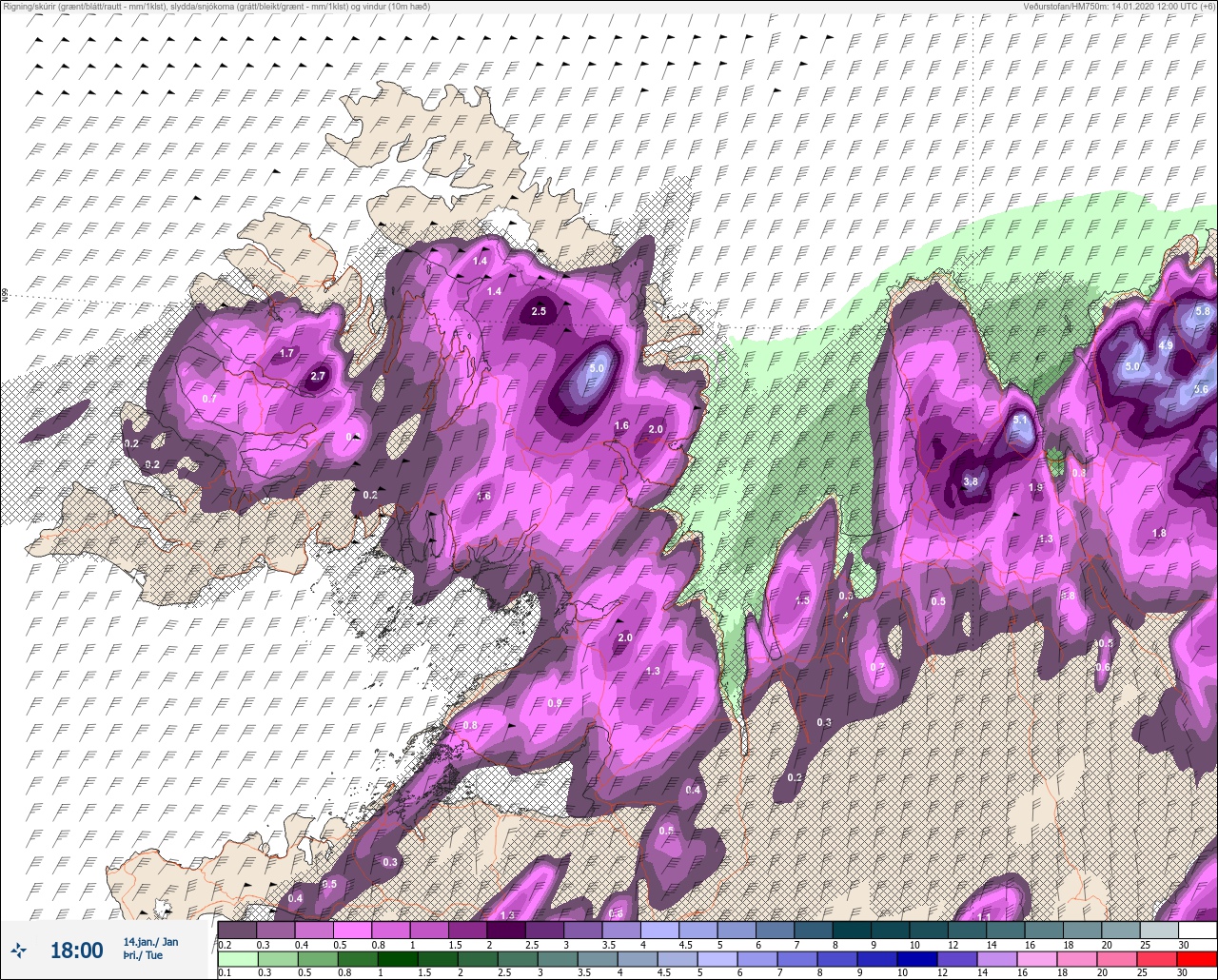Click the 0.9 precipitation value on the map

point(555,703)
